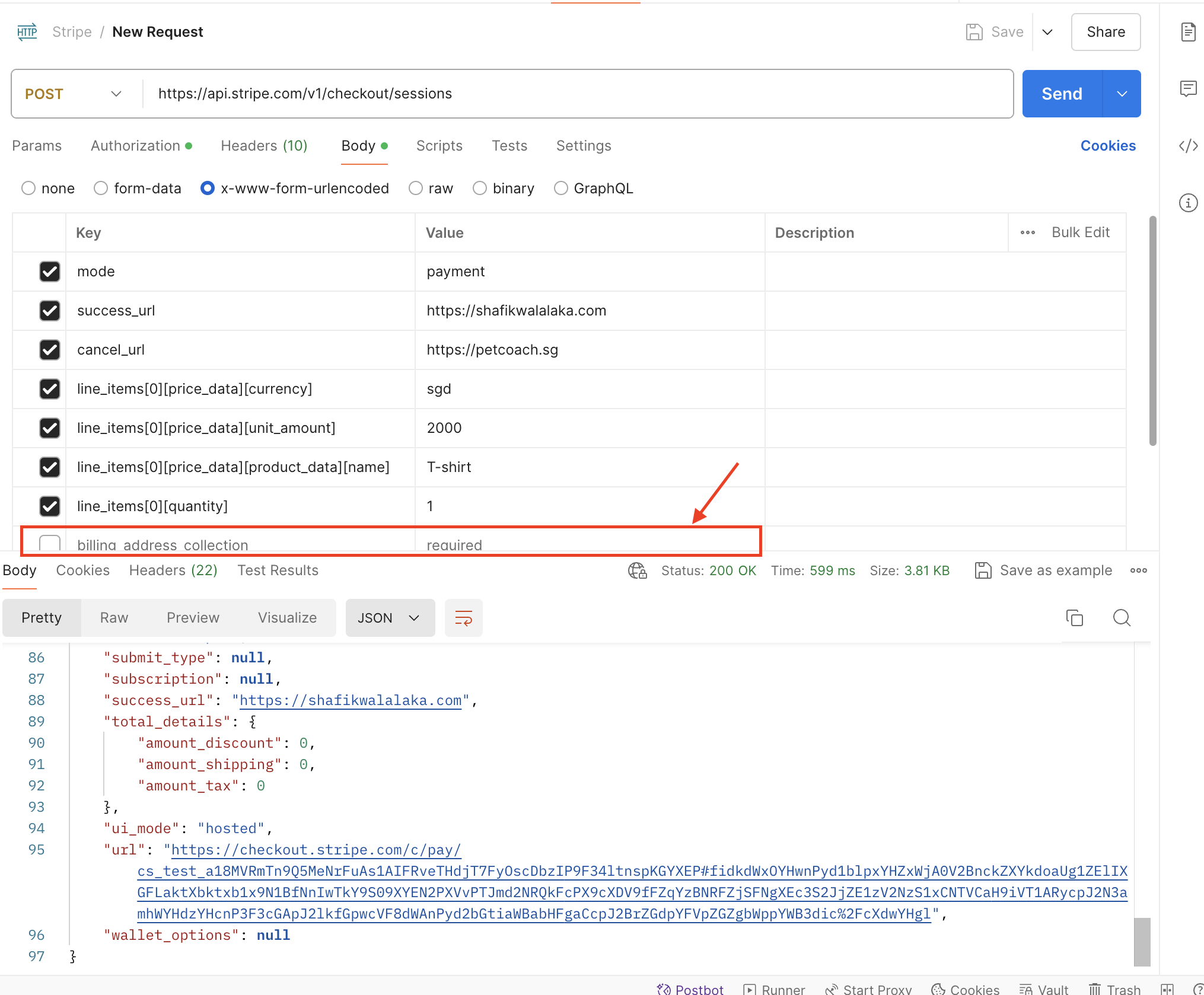Uncheck the cancel_url parameter checkbox

pyautogui.click(x=50, y=350)
